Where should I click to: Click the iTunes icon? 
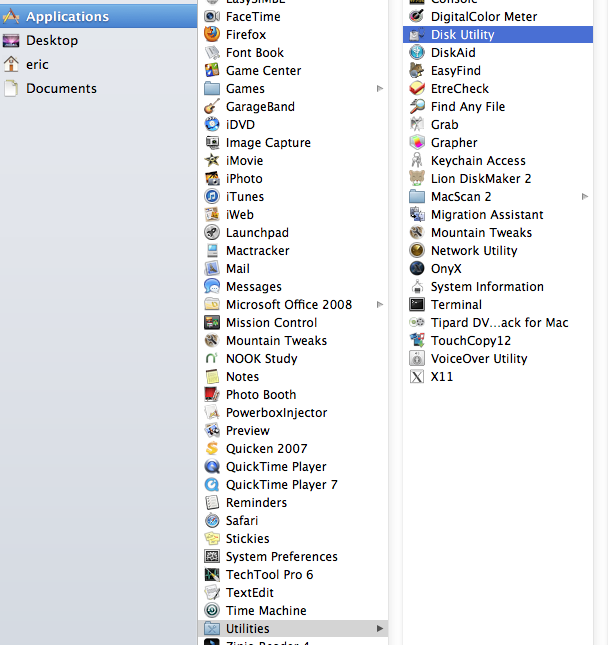pyautogui.click(x=212, y=197)
